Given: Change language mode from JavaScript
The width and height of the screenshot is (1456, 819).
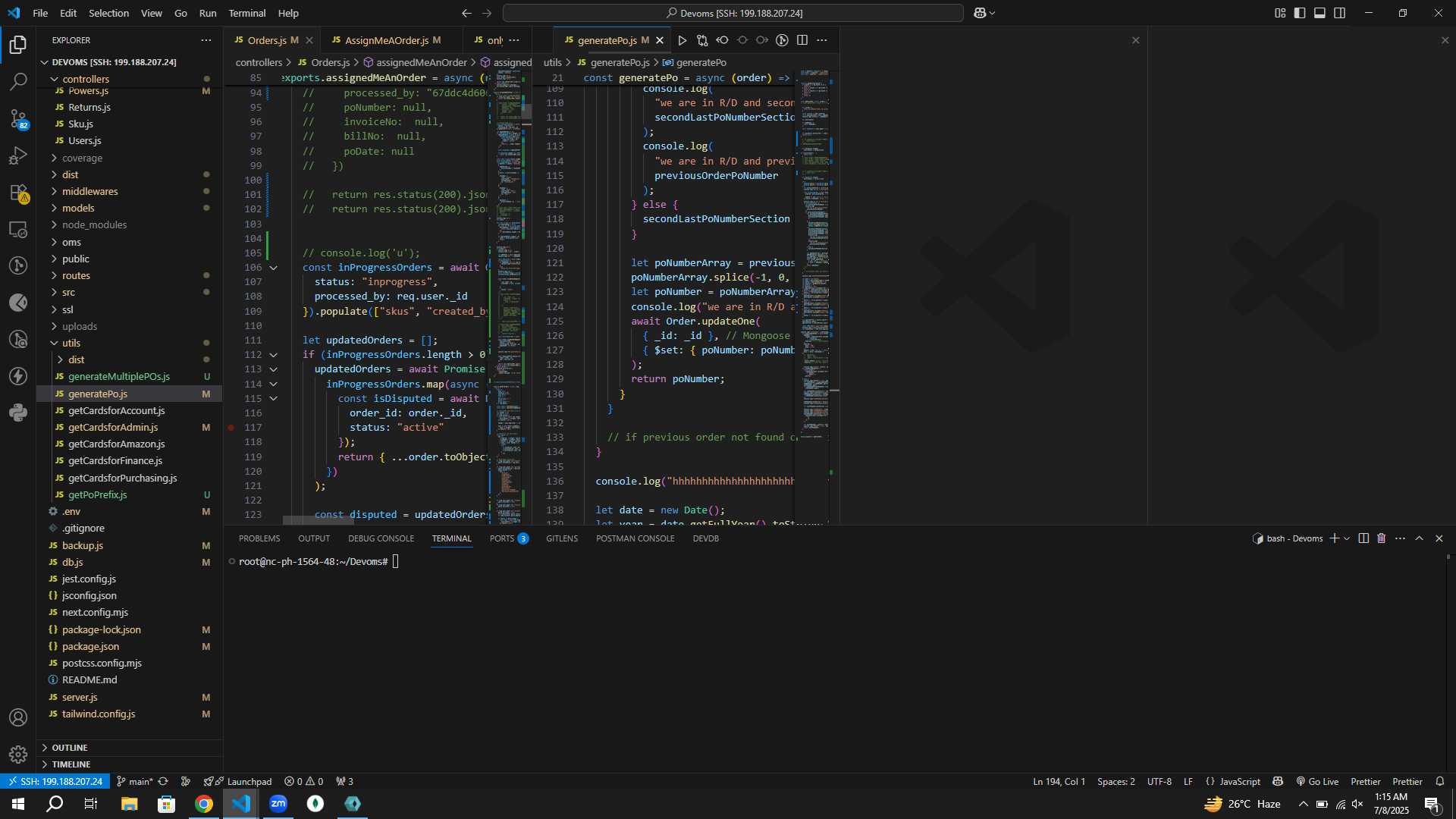Looking at the screenshot, I should [1239, 781].
